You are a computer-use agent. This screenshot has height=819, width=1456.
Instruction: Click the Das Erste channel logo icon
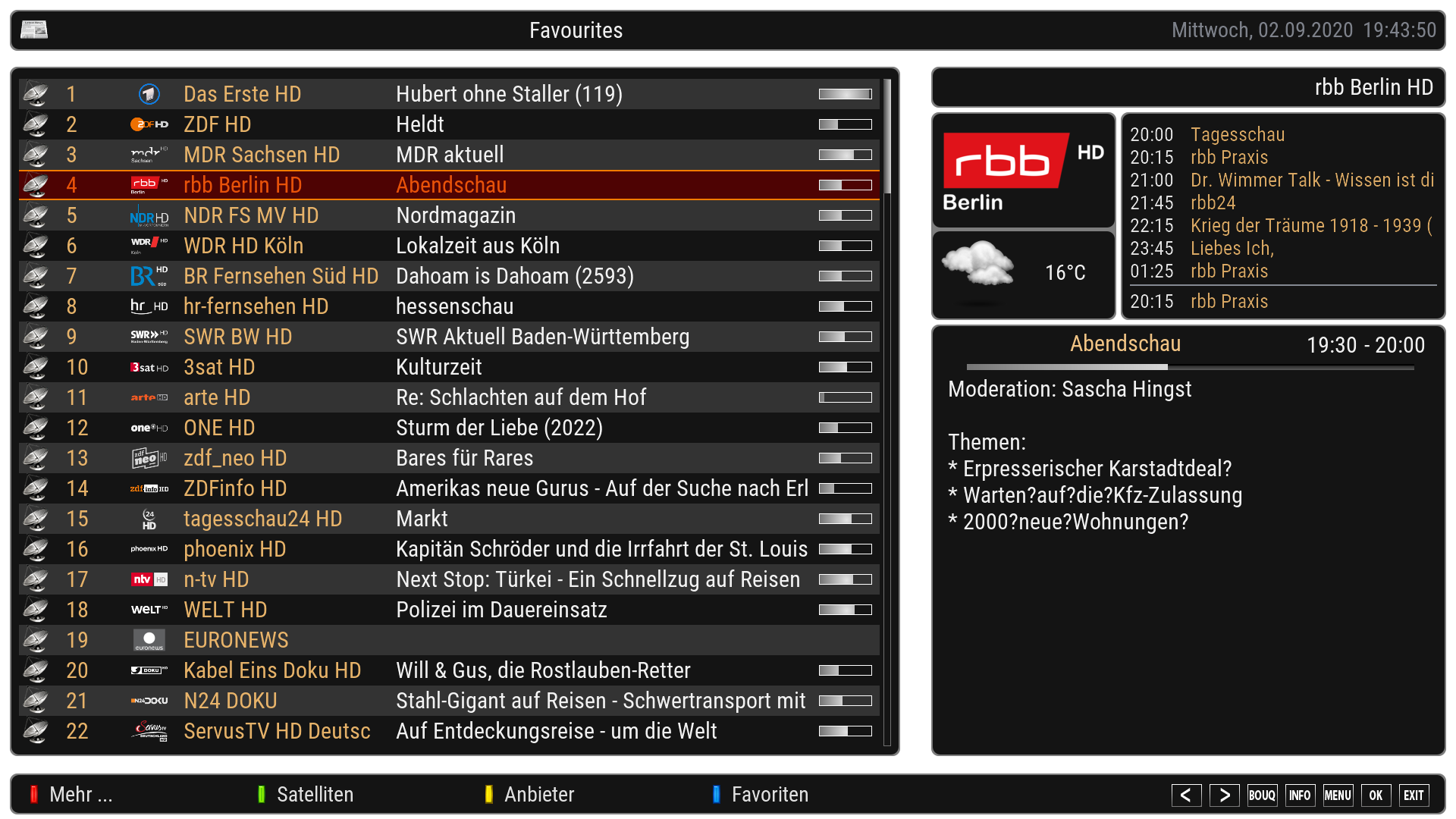(x=149, y=94)
